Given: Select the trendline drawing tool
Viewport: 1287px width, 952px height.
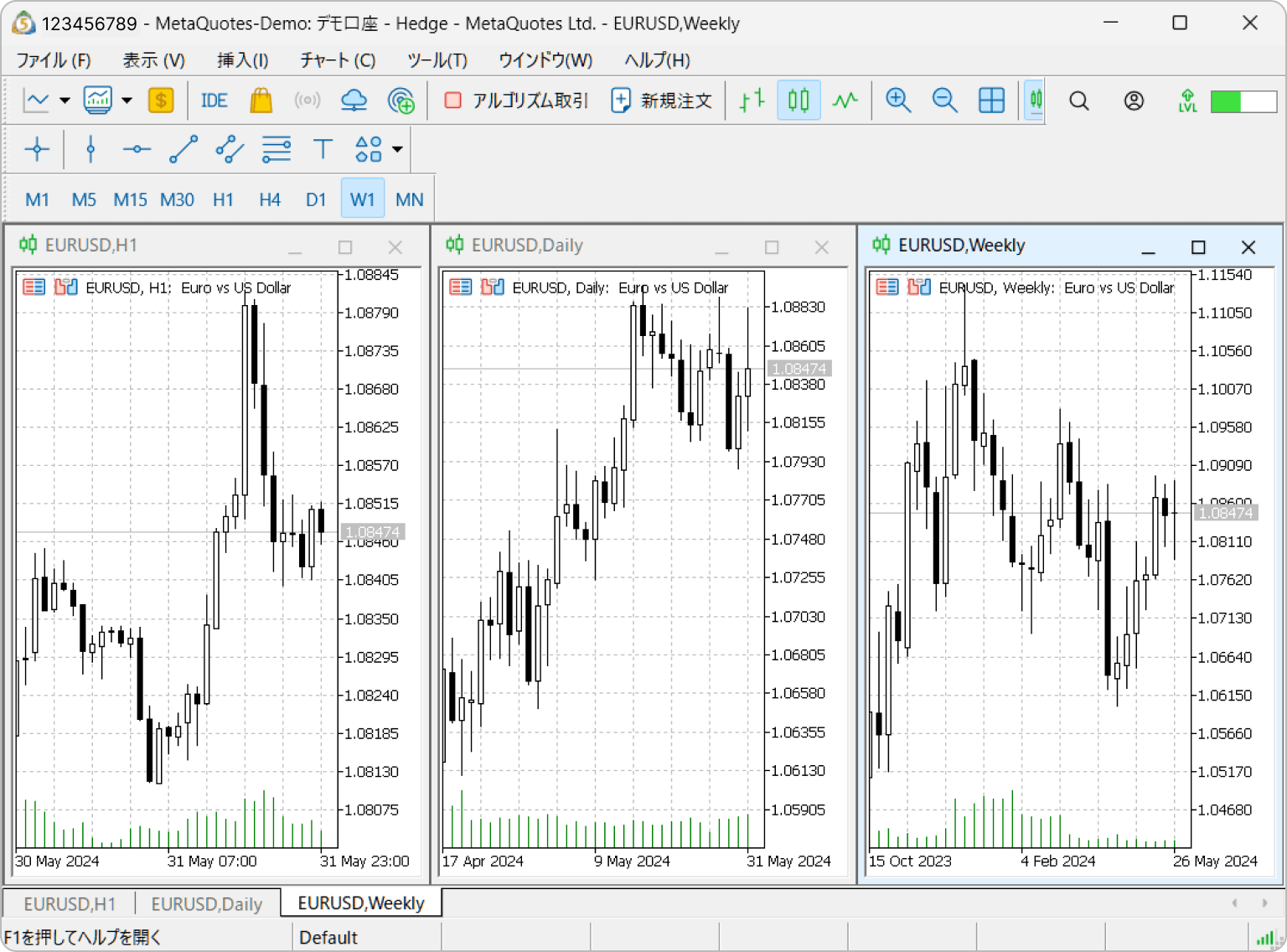Looking at the screenshot, I should point(183,150).
